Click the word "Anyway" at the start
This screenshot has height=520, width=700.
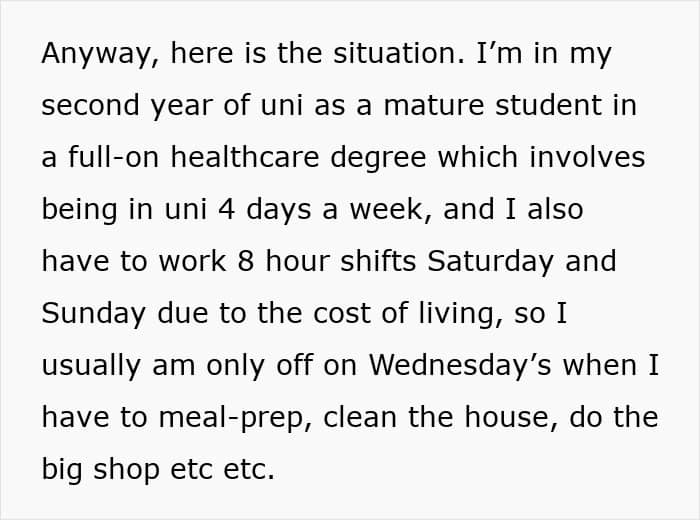[93, 54]
